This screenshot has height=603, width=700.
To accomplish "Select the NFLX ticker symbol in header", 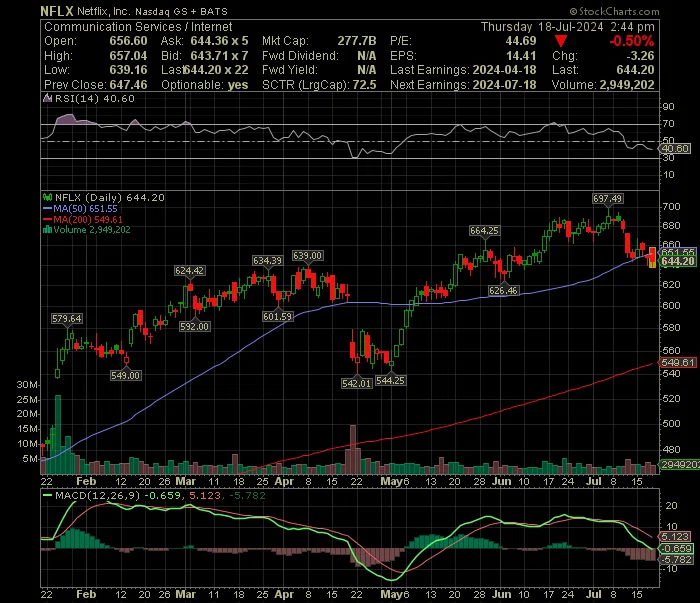I will pos(57,11).
